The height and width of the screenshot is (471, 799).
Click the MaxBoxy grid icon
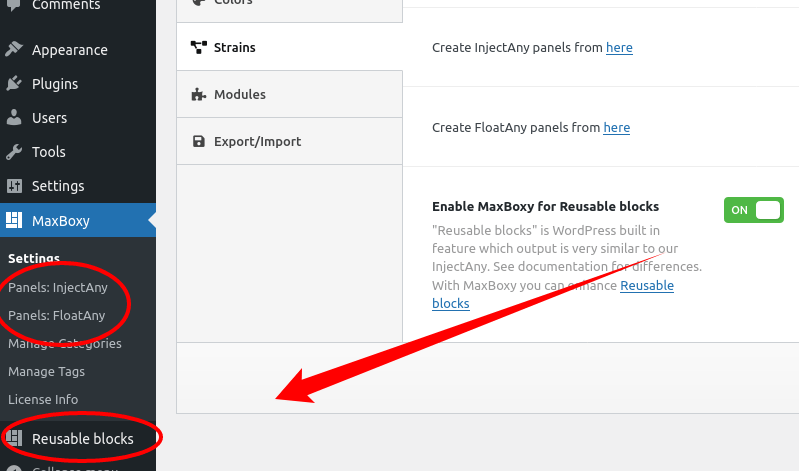point(14,220)
